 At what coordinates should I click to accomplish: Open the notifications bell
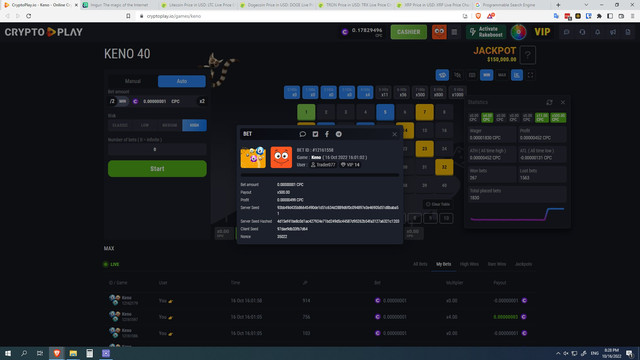coord(598,32)
